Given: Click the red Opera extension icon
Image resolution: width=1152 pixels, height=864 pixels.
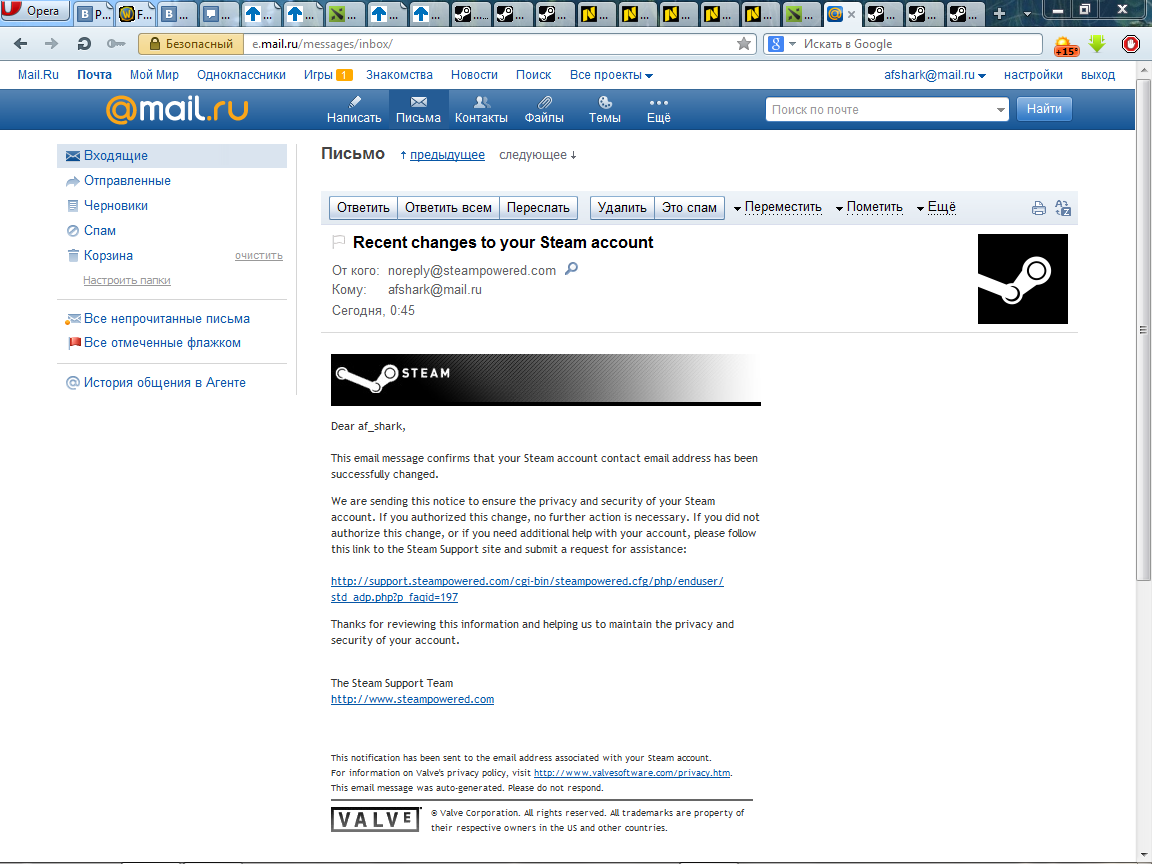Looking at the screenshot, I should [x=1131, y=44].
